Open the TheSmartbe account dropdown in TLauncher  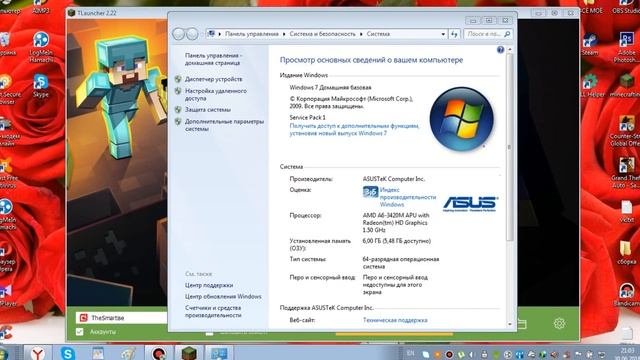[x=122, y=318]
